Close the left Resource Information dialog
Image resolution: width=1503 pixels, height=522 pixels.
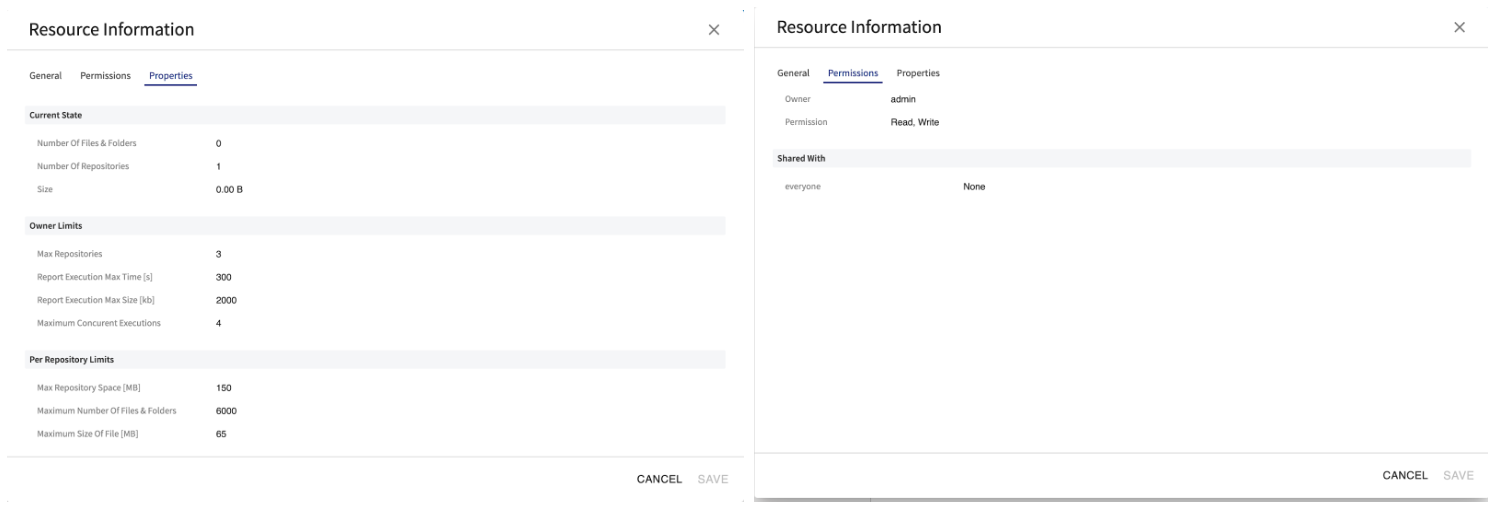tap(713, 30)
